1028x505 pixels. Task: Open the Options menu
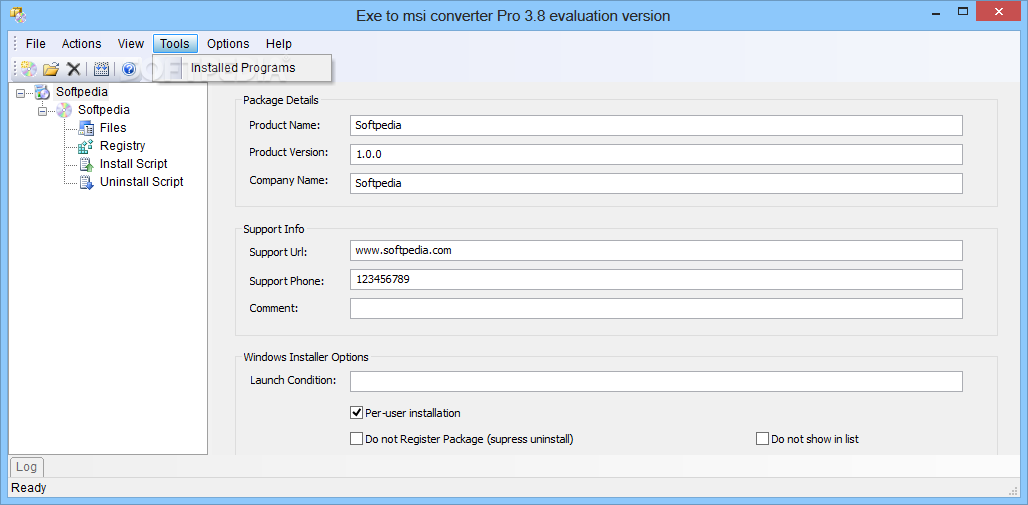(x=228, y=44)
